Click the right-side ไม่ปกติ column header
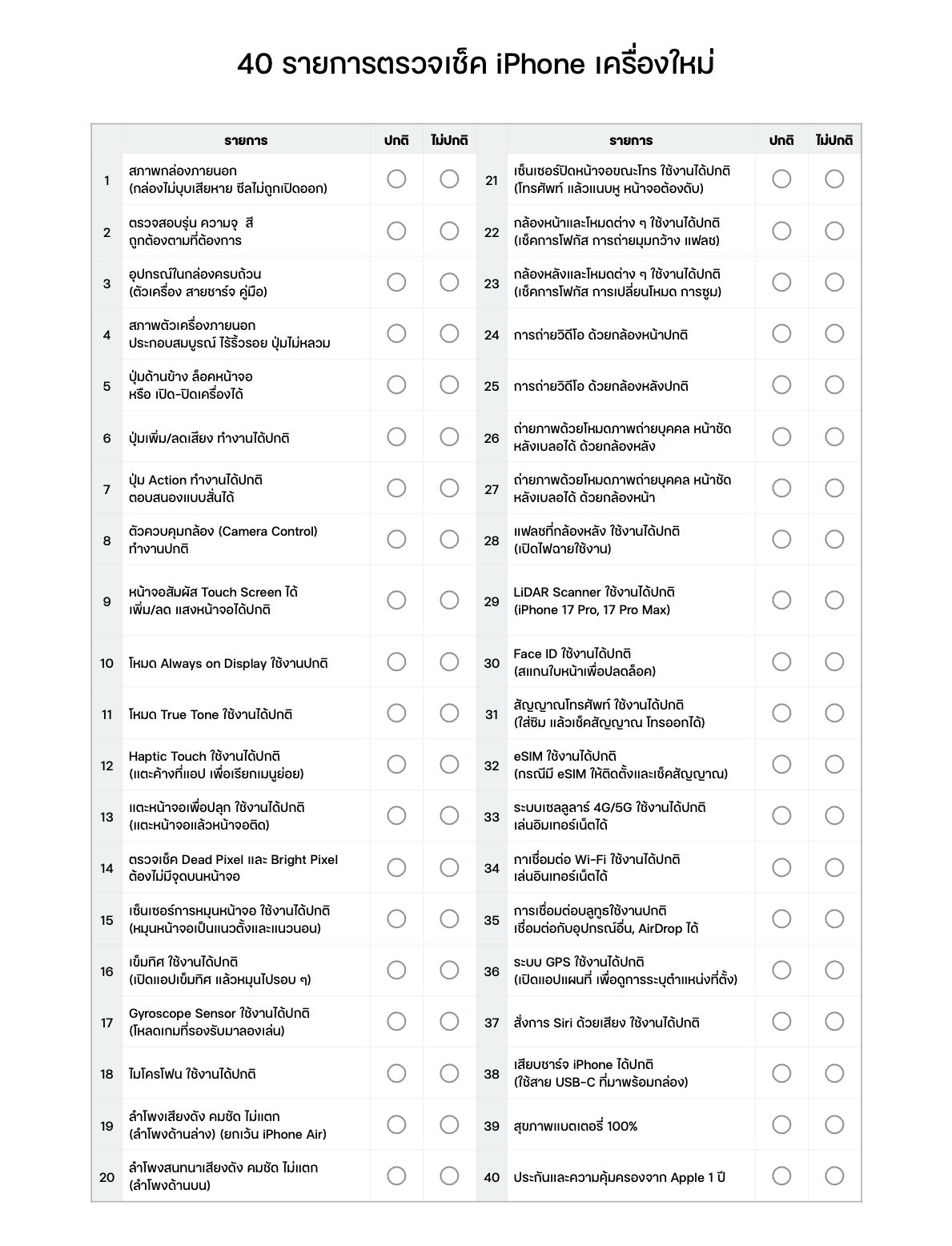 (834, 140)
